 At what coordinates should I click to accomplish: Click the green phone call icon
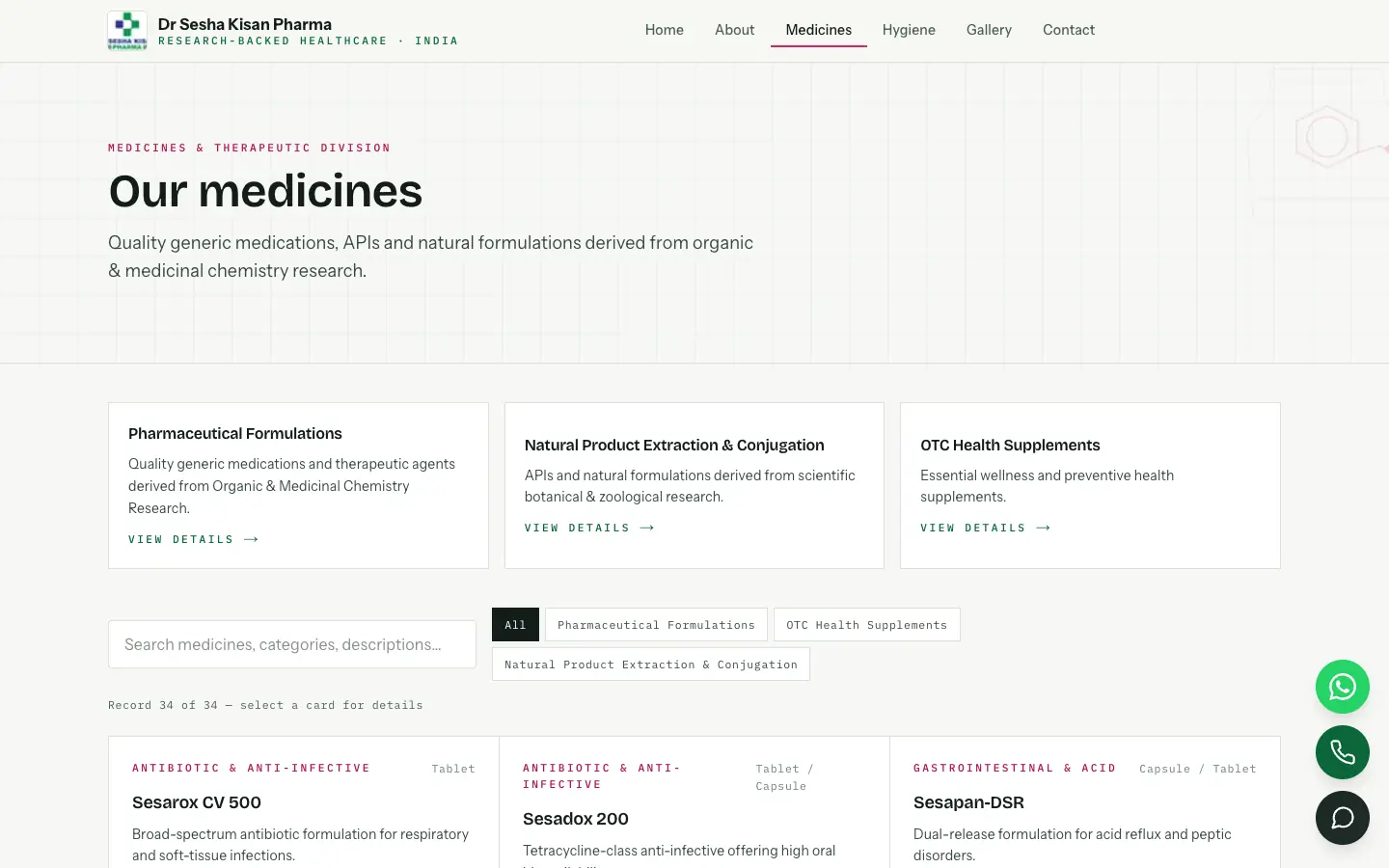coord(1342,752)
